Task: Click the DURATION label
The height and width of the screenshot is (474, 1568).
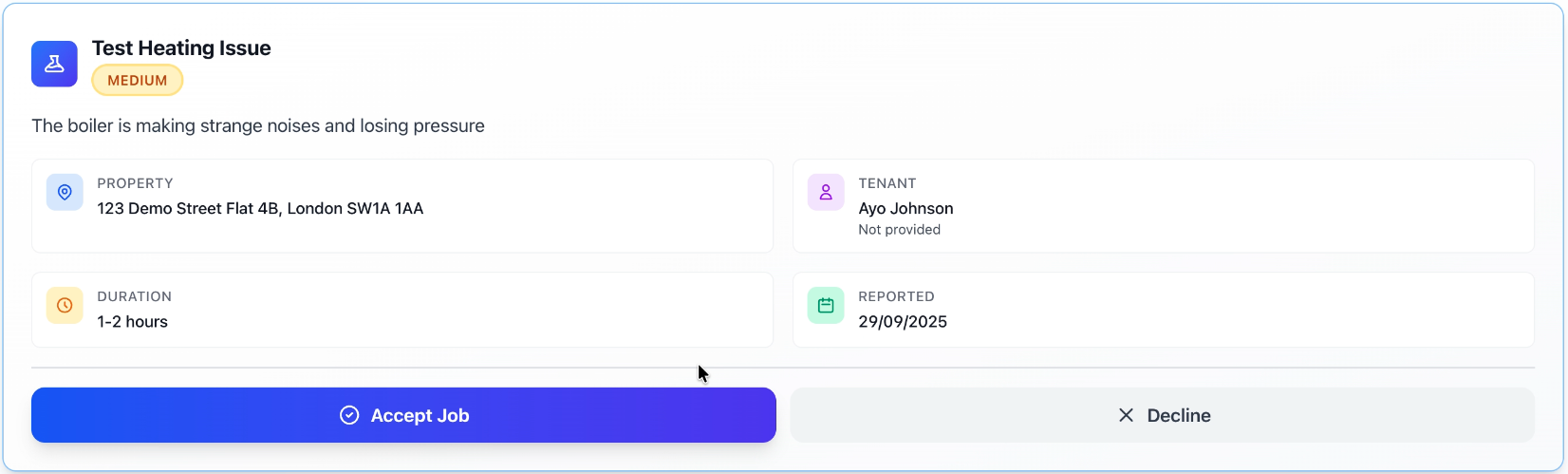Action: point(134,296)
